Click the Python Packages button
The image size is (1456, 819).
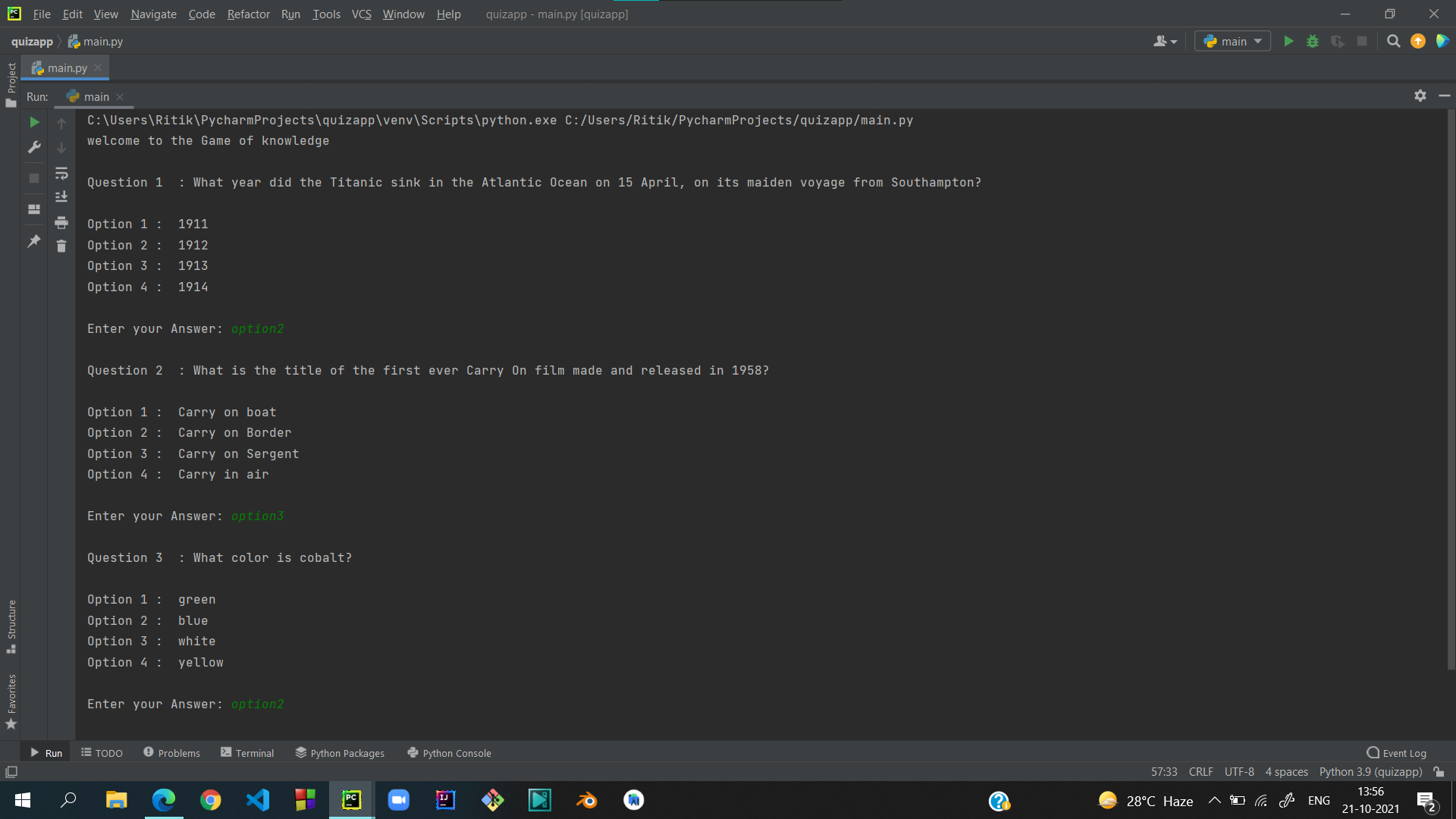point(340,753)
